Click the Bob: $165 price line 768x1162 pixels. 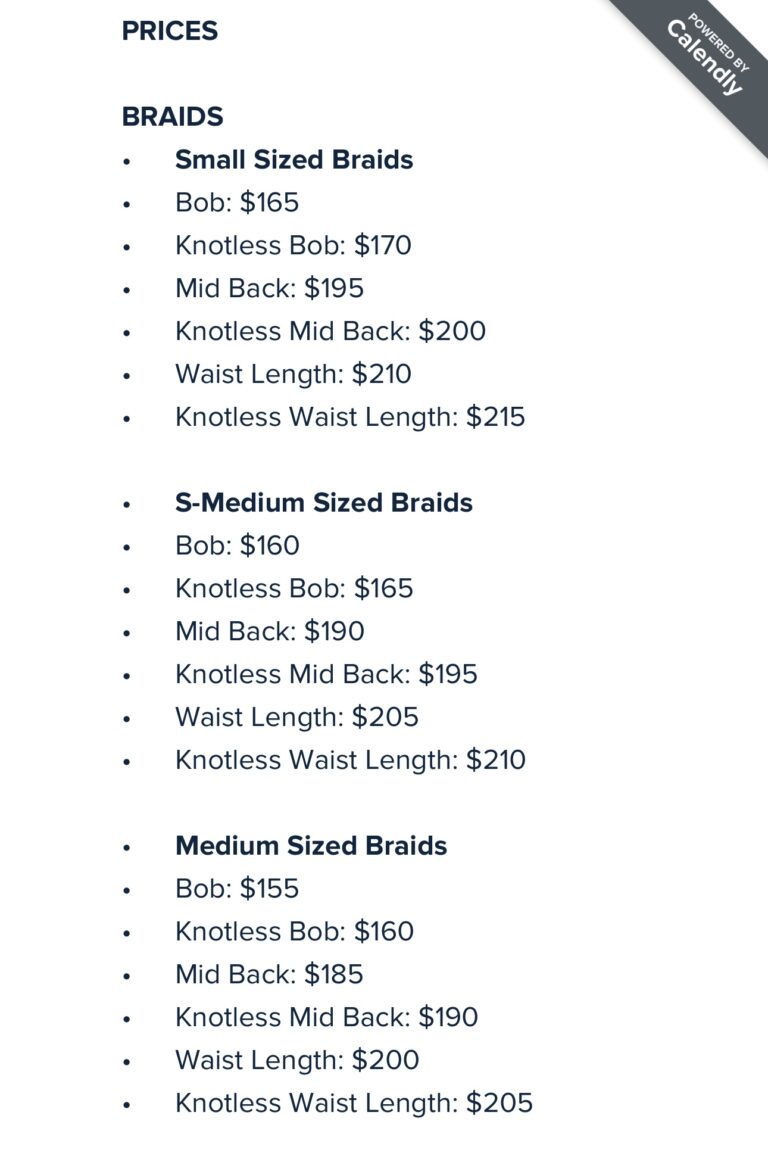237,203
